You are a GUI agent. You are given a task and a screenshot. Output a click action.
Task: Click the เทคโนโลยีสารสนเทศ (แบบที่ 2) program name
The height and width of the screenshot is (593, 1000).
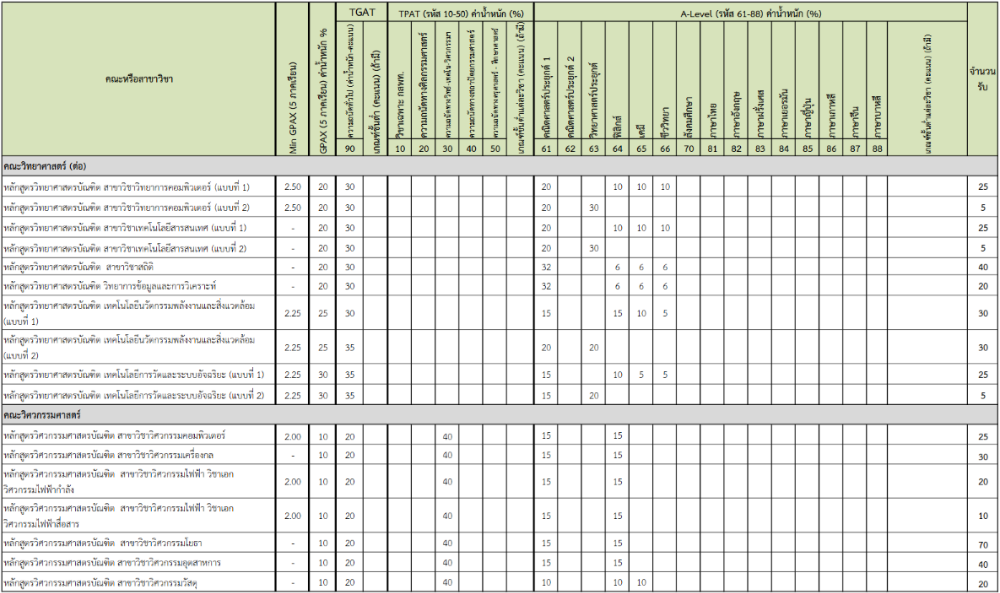(125, 247)
